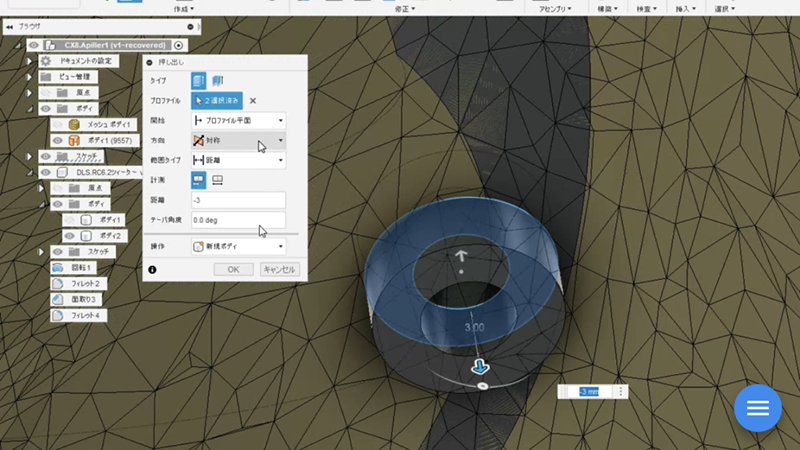Click the OK button in the dialog

point(233,269)
